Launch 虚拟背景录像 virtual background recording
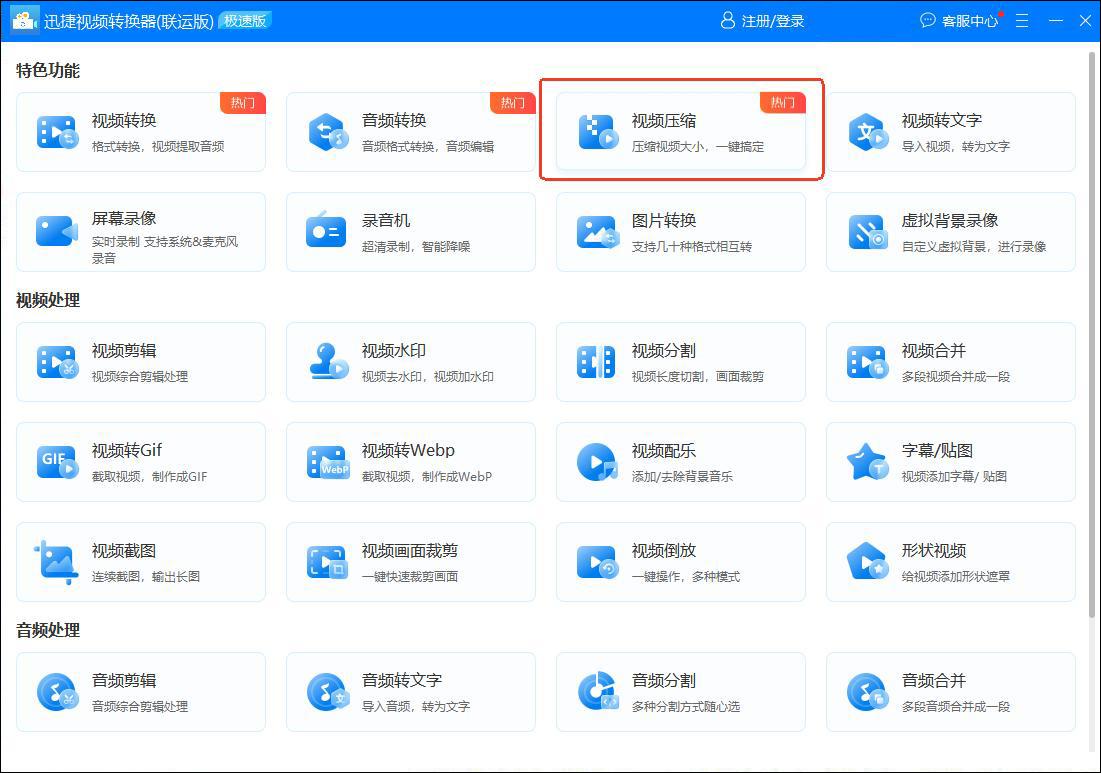The height and width of the screenshot is (773, 1101). pos(951,232)
